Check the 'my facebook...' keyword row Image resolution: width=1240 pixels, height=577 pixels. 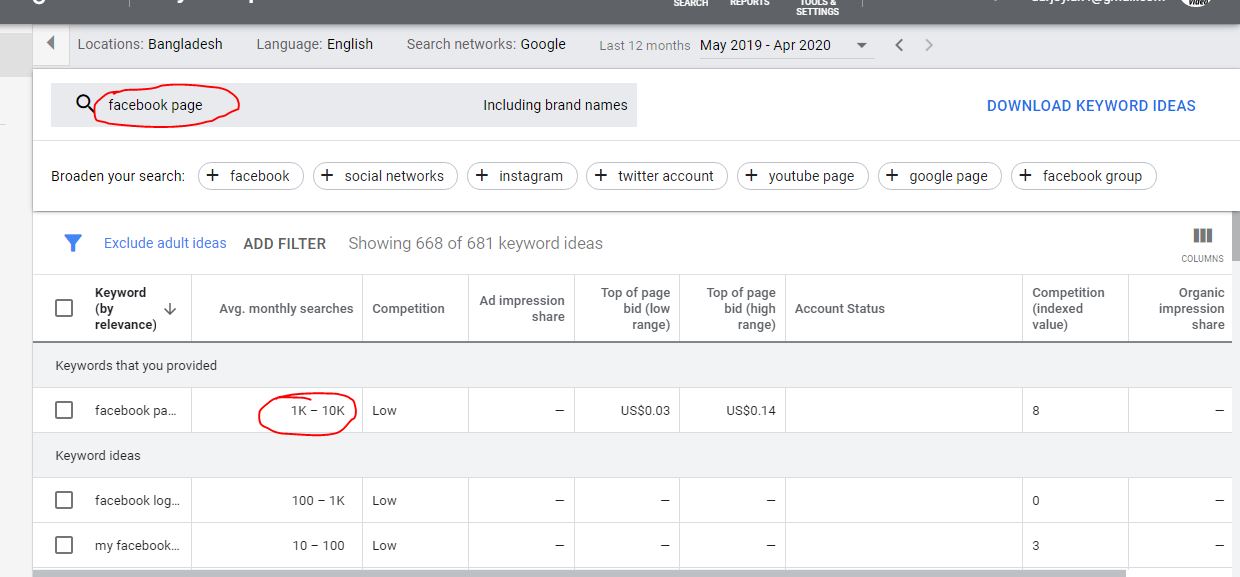tap(64, 545)
